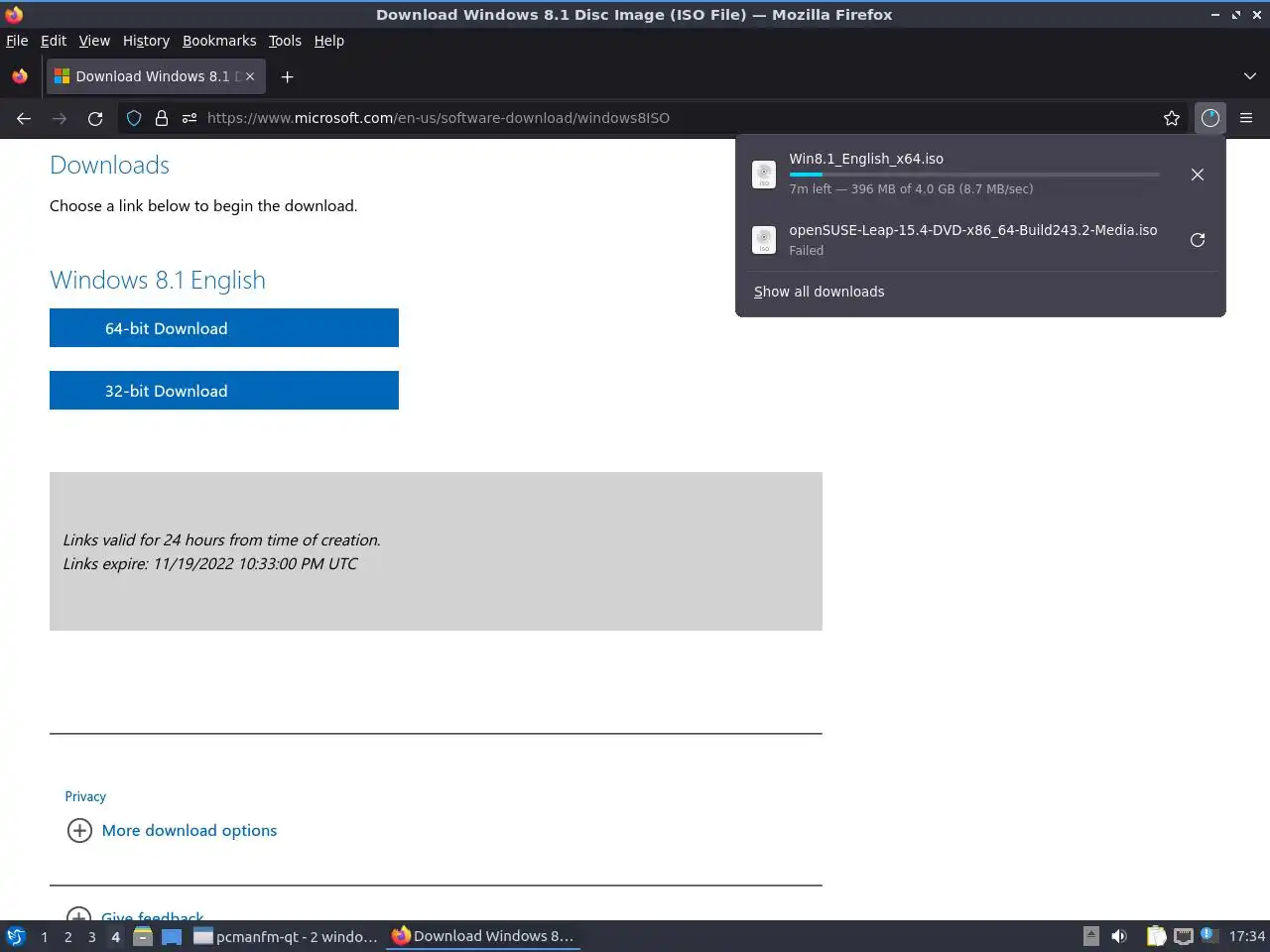Click the 17:34 panel clock
Image resolution: width=1270 pixels, height=952 pixels.
click(1246, 936)
